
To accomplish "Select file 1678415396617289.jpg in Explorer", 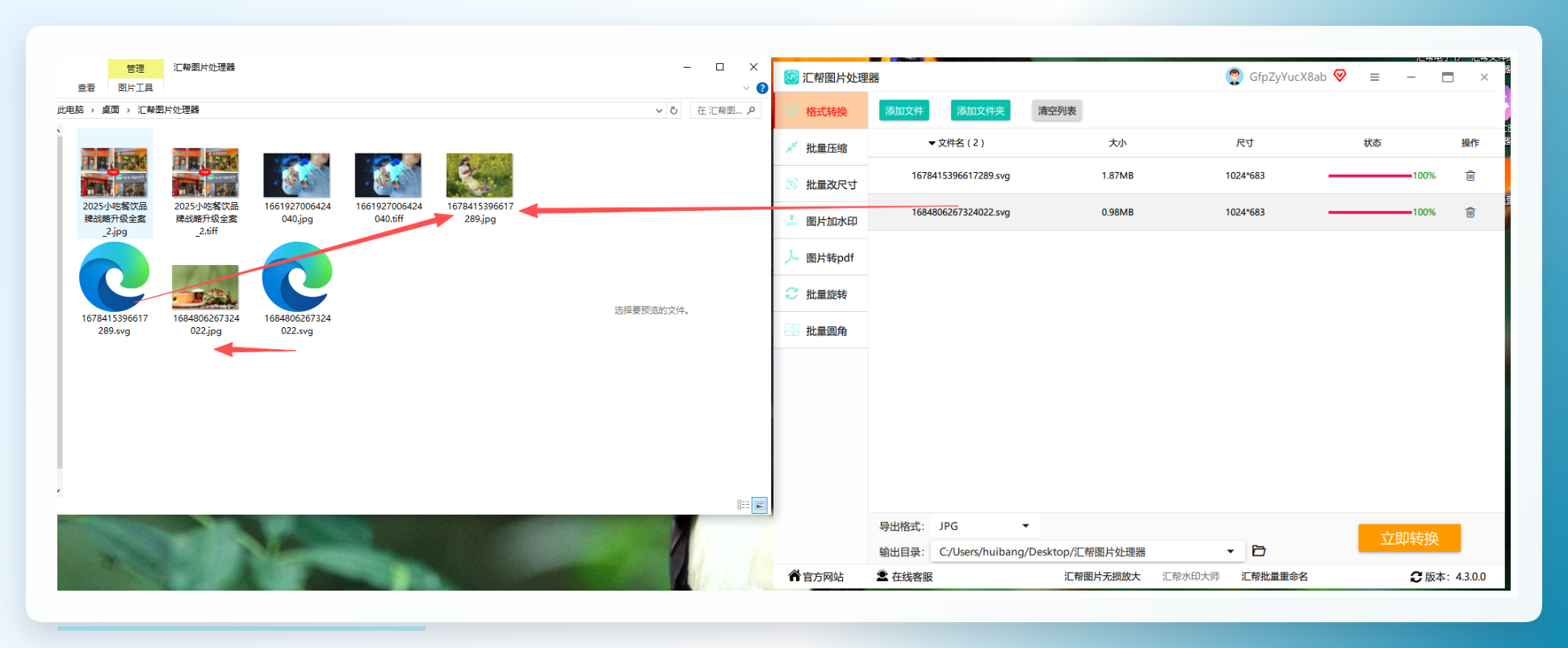I will click(x=480, y=187).
